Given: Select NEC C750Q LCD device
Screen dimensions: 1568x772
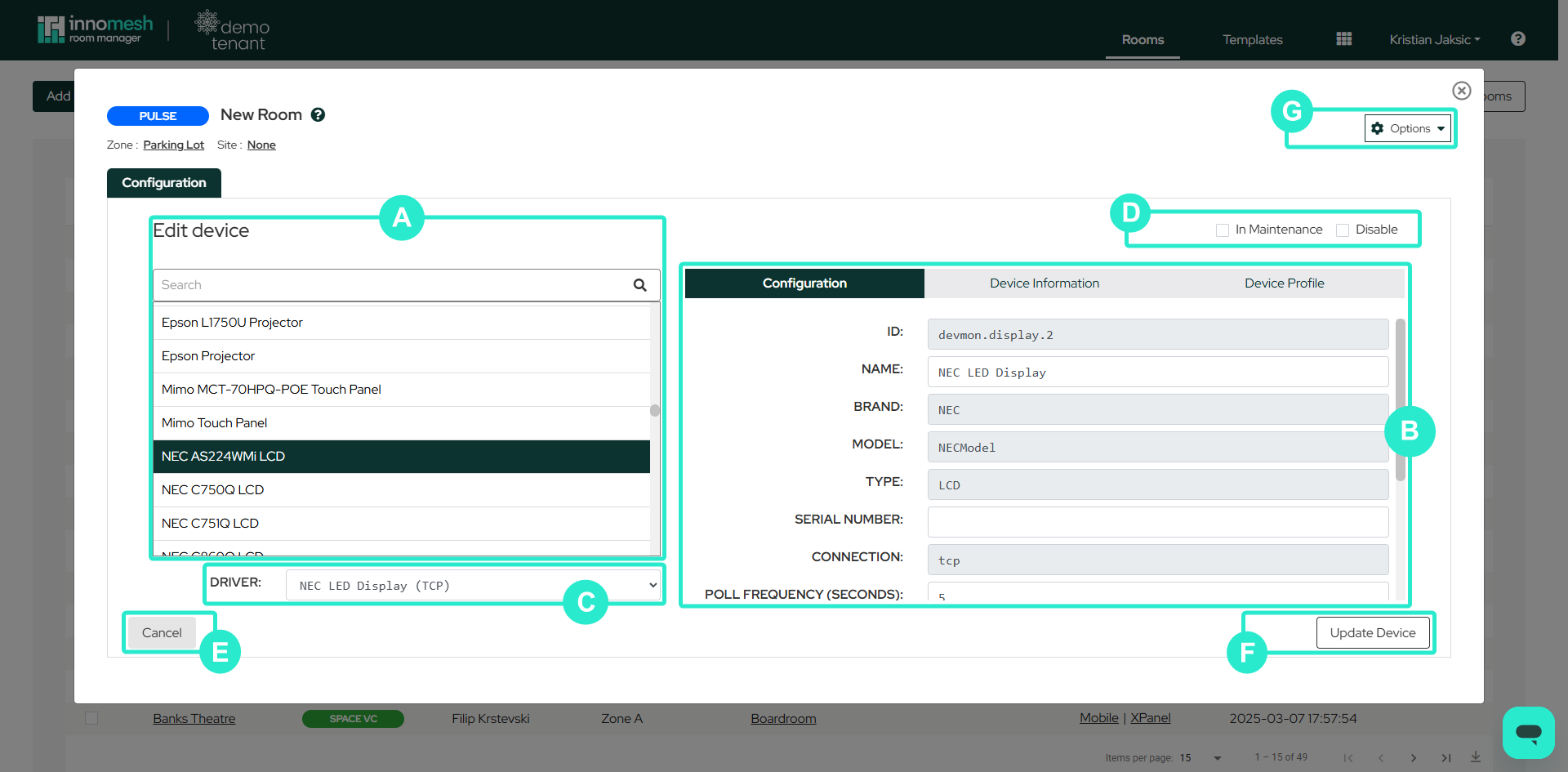Looking at the screenshot, I should click(x=402, y=490).
